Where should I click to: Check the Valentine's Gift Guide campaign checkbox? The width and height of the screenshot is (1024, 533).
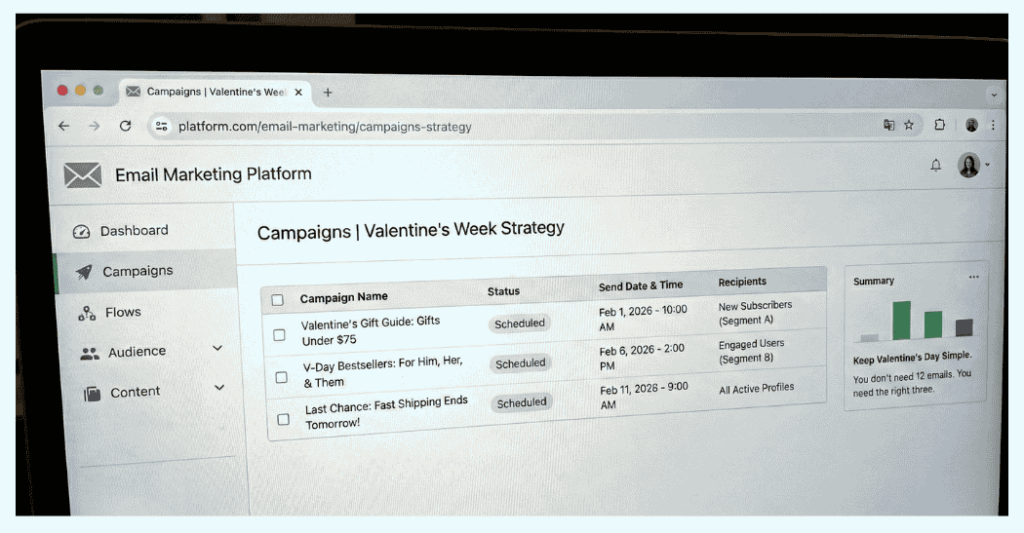click(x=280, y=335)
